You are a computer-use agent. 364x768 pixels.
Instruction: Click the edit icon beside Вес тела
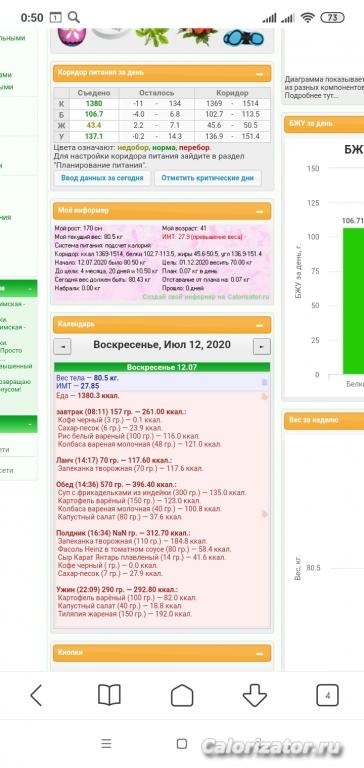[x=265, y=382]
